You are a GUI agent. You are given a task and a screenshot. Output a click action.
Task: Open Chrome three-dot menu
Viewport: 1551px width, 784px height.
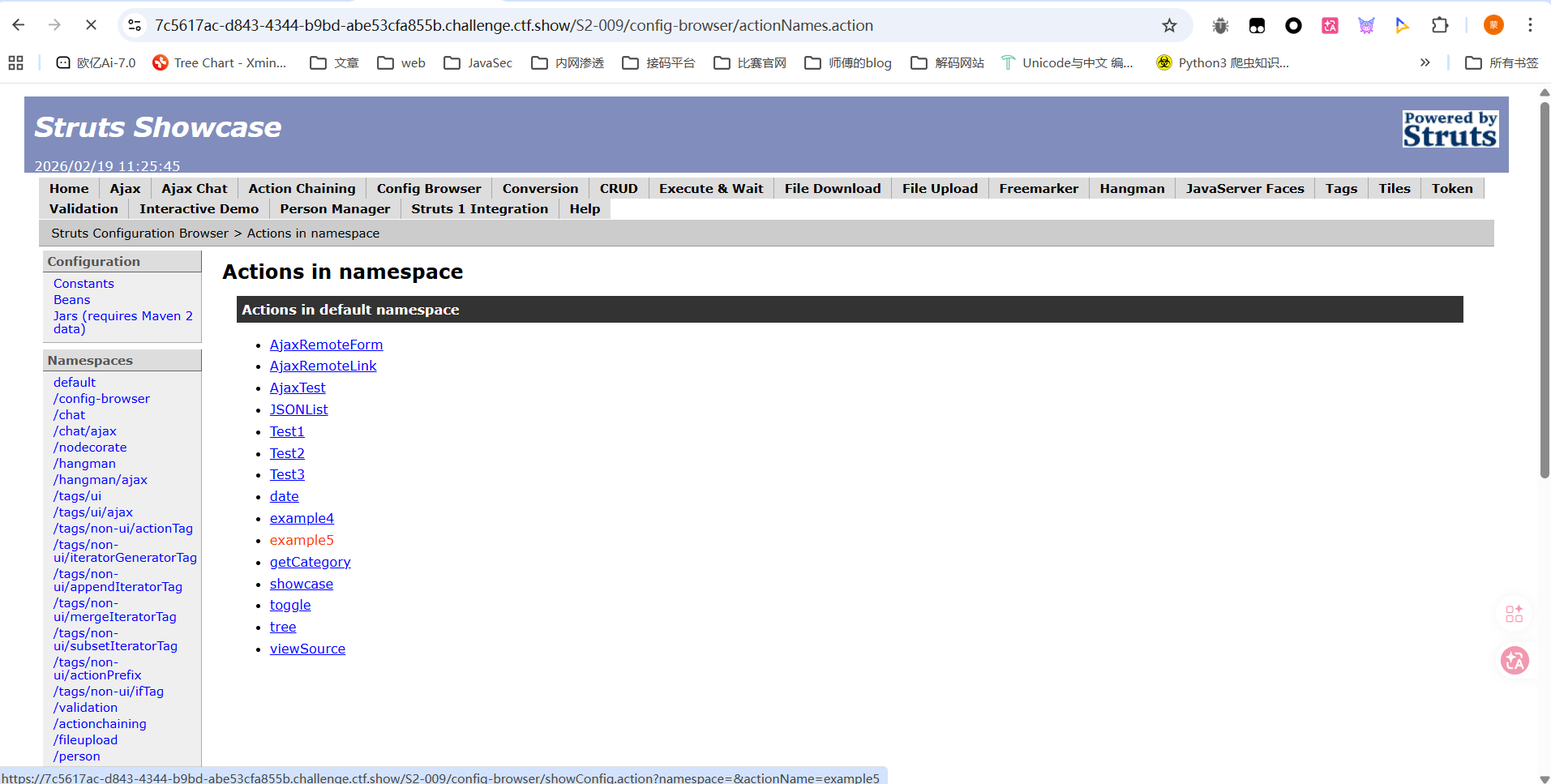click(x=1530, y=26)
